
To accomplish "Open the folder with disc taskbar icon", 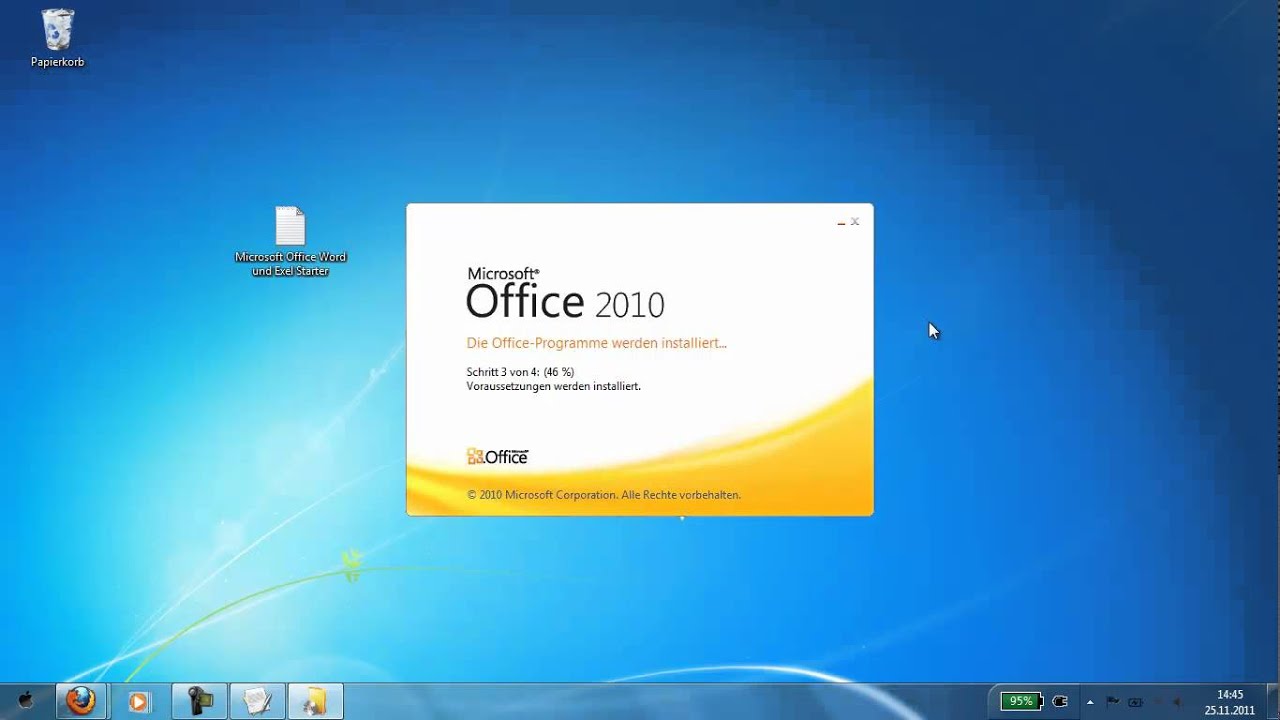I will [x=316, y=701].
